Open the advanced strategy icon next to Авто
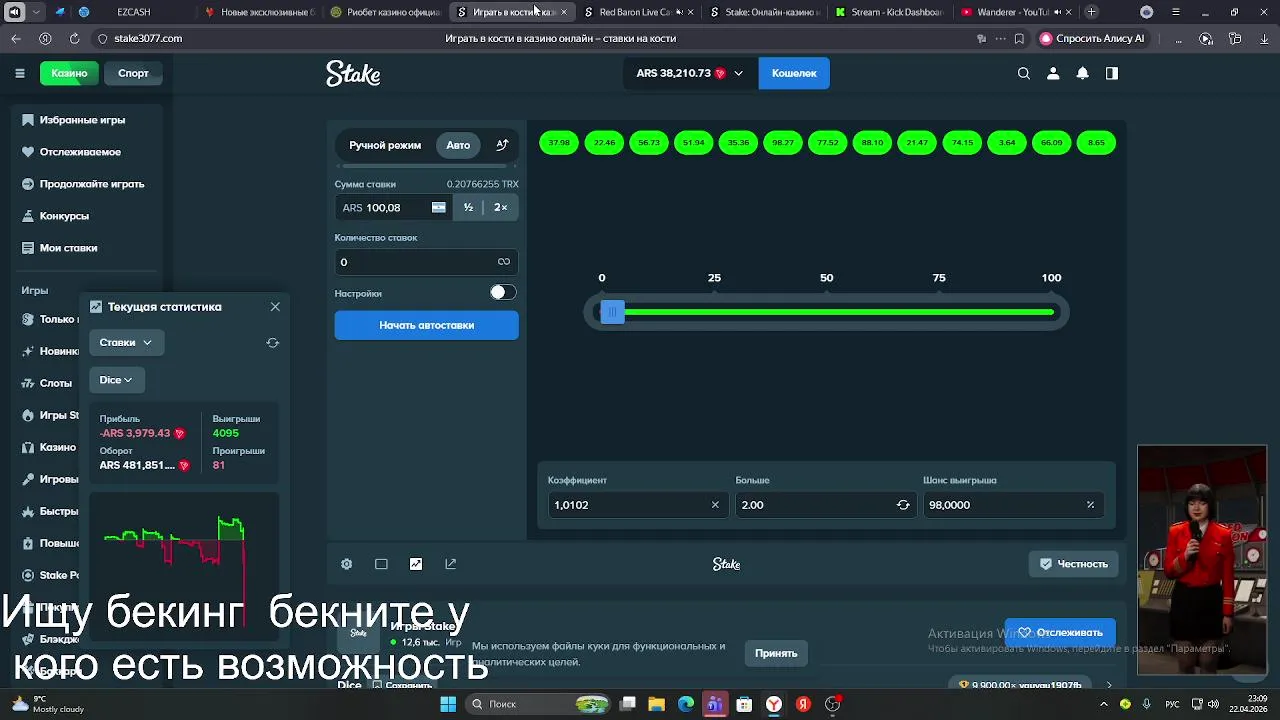 502,145
